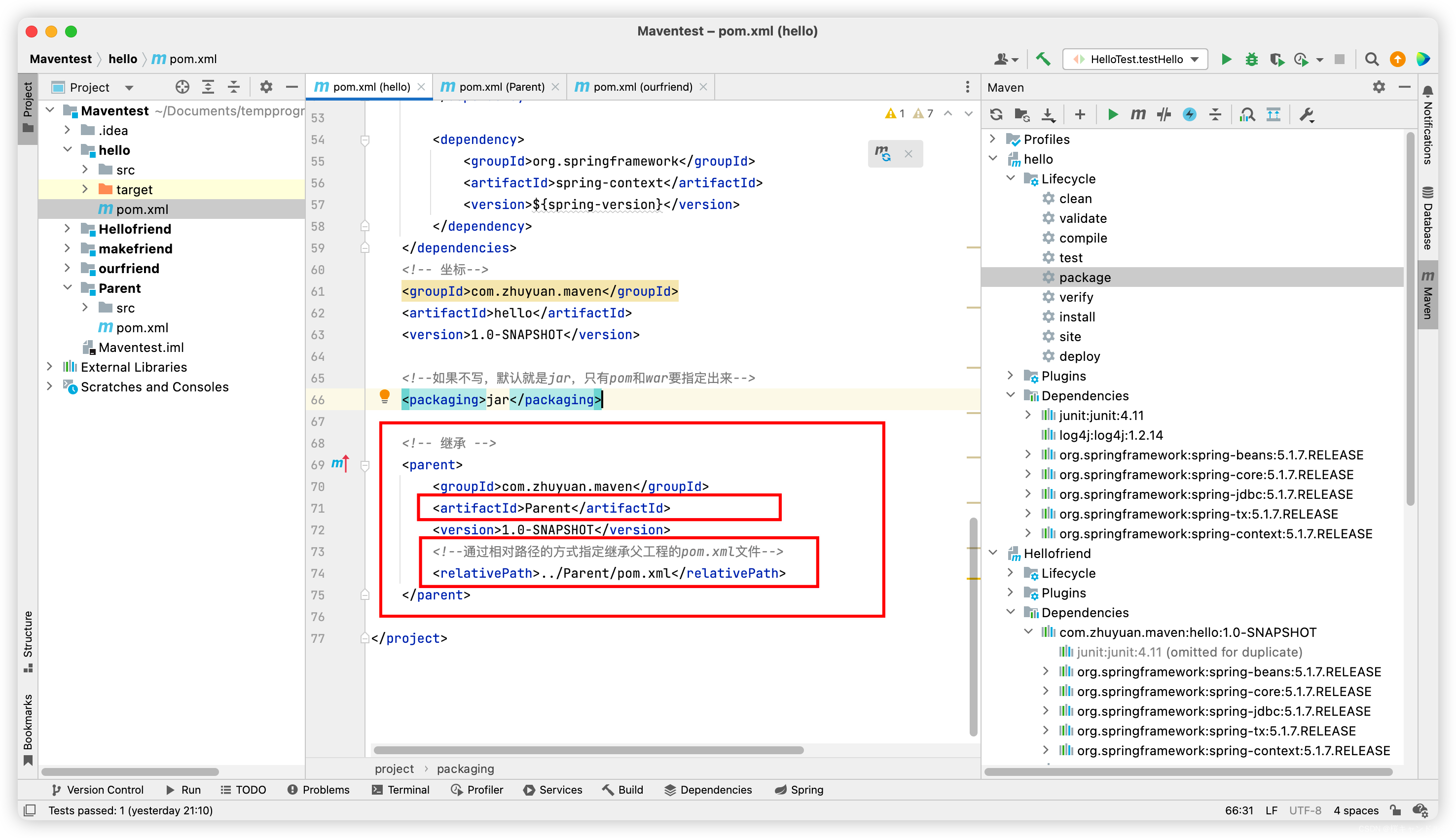Click Build Project hammer icon
The height and width of the screenshot is (838, 1456).
1043,59
